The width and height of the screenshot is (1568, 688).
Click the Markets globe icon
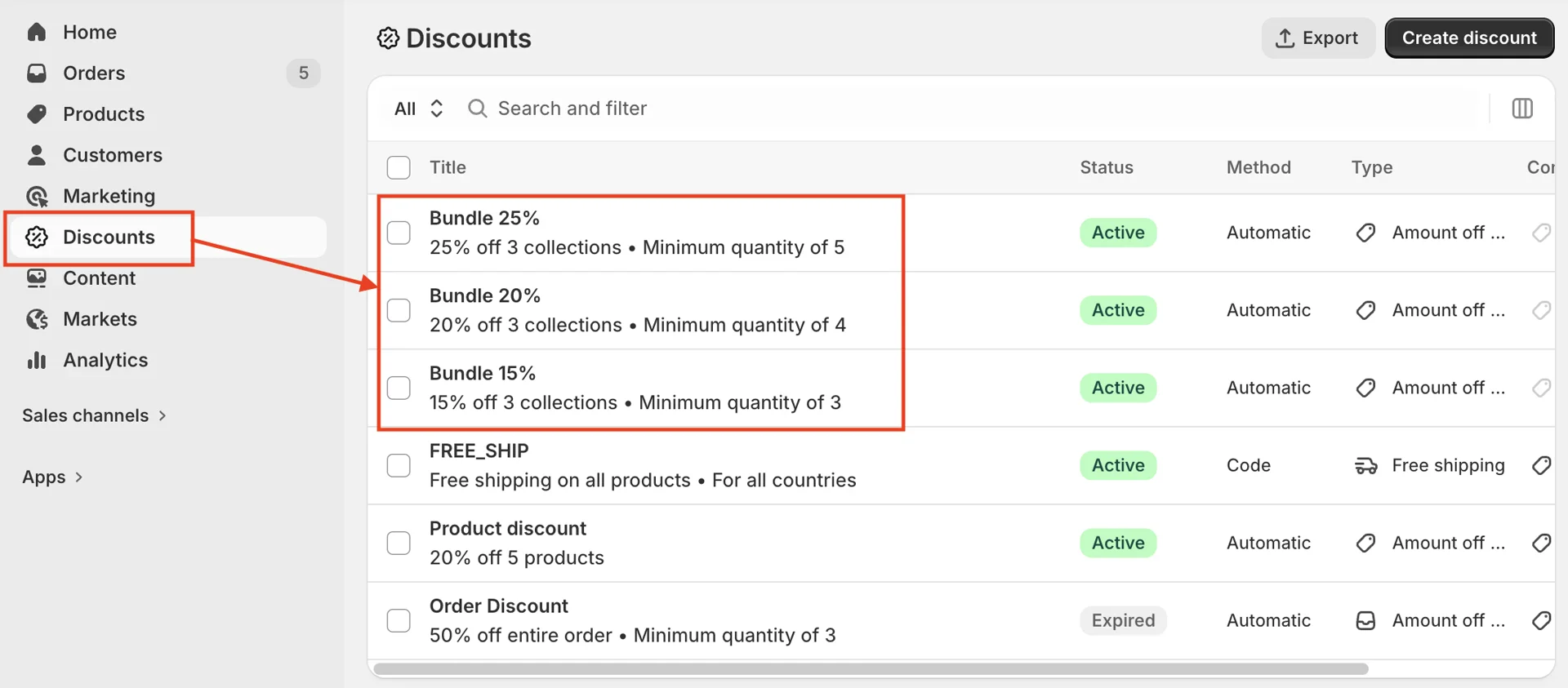[x=37, y=319]
